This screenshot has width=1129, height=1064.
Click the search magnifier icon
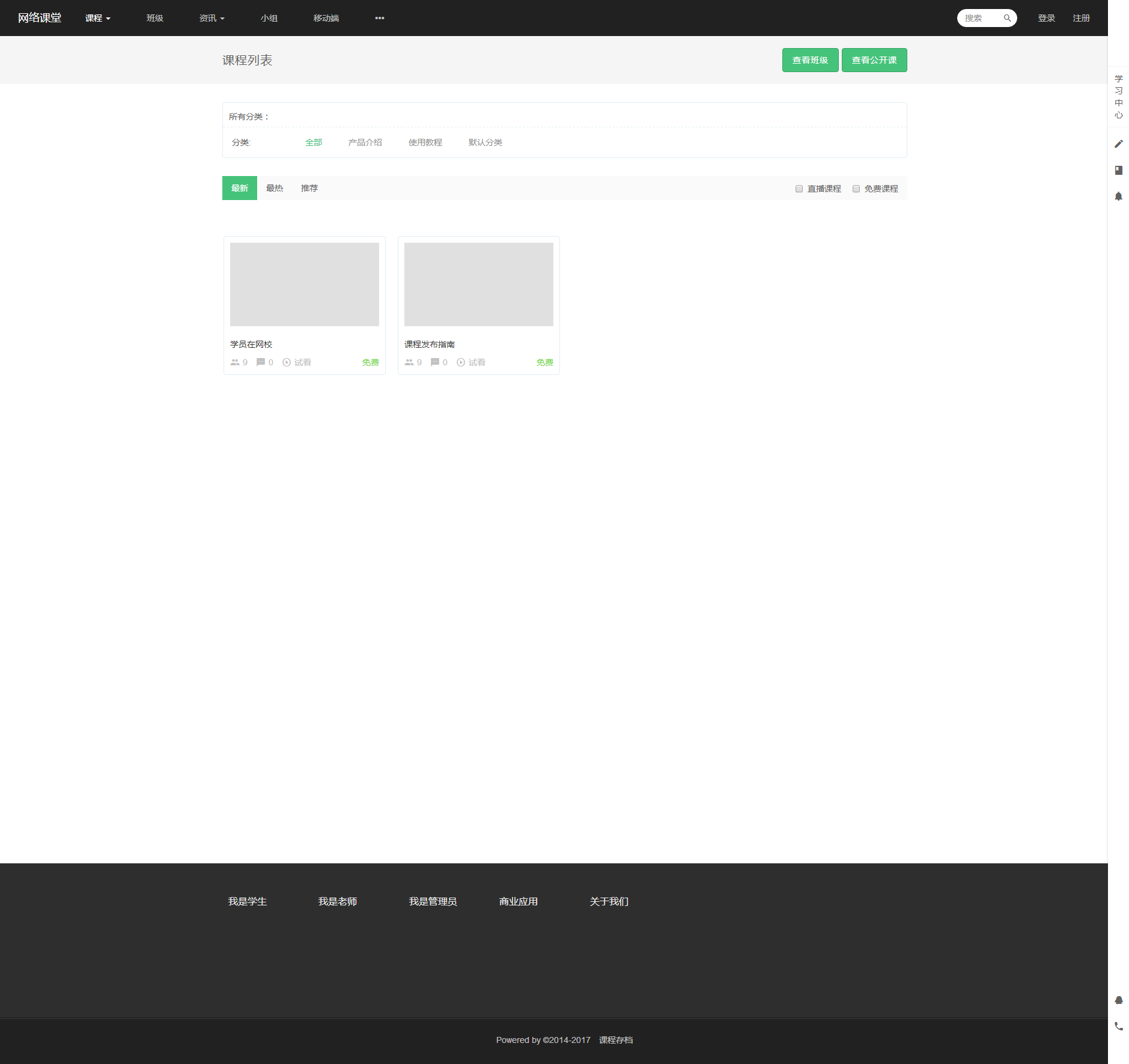point(1007,18)
